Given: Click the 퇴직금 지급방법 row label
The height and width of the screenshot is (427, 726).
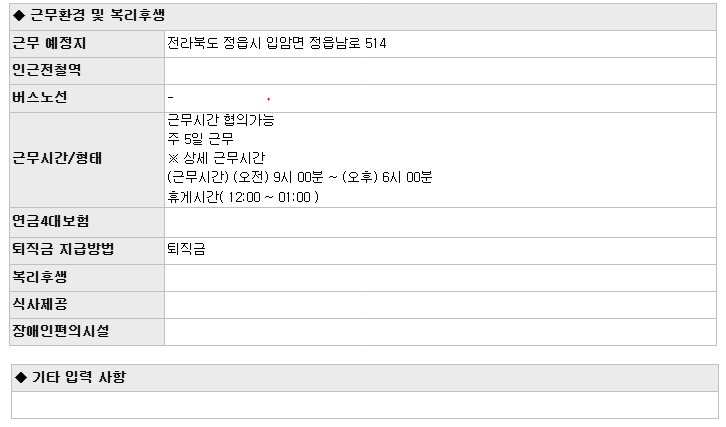Looking at the screenshot, I should tap(62, 249).
